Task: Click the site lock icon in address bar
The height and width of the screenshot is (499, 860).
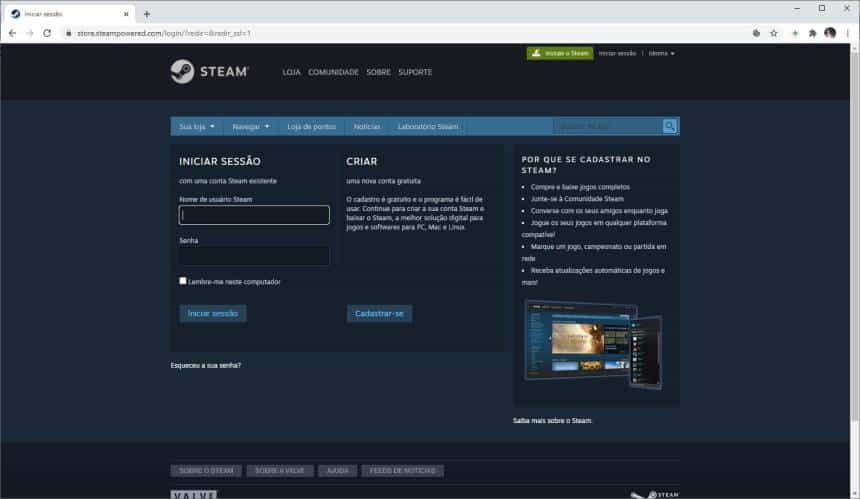Action: pos(69,33)
